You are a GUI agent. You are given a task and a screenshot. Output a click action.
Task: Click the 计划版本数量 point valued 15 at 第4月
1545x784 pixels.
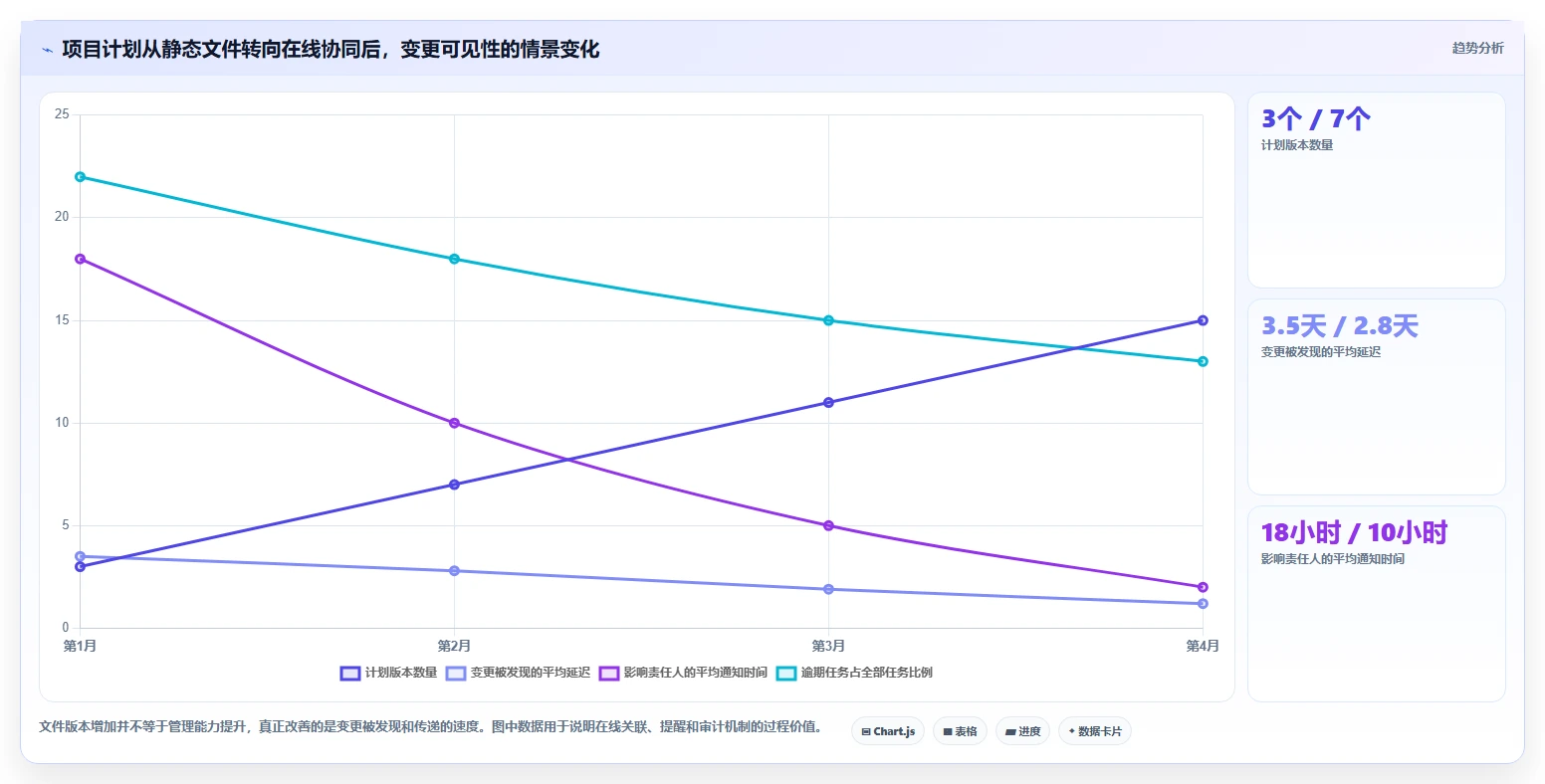click(1203, 320)
